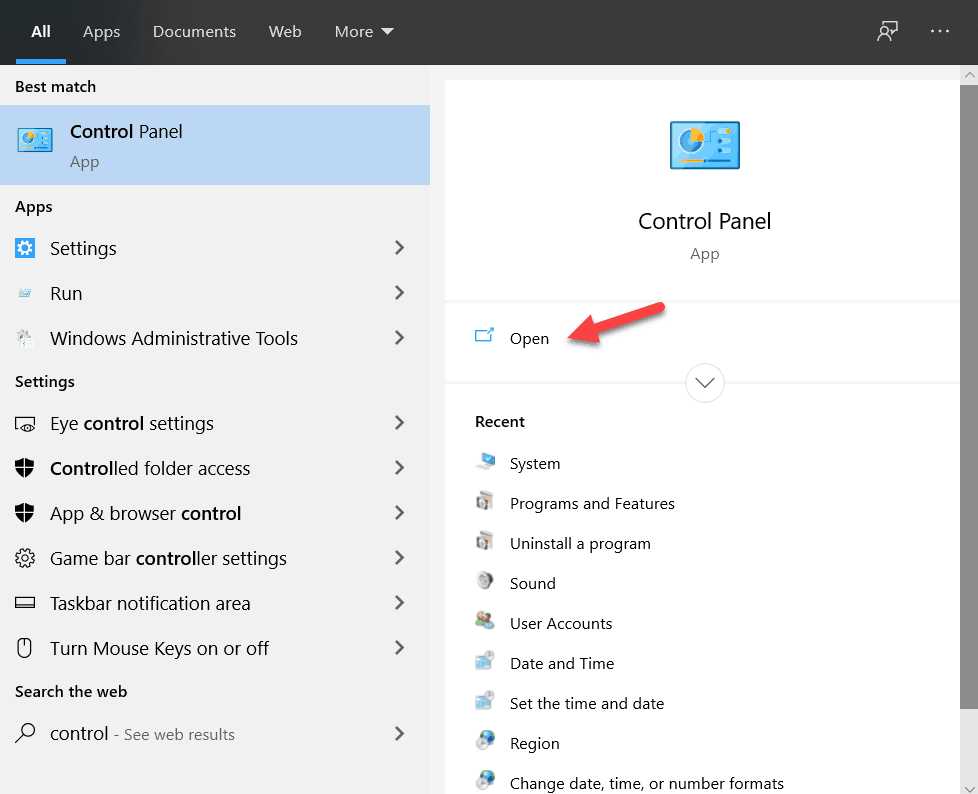The height and width of the screenshot is (794, 978).
Task: Expand the Run result arrow
Action: click(400, 293)
